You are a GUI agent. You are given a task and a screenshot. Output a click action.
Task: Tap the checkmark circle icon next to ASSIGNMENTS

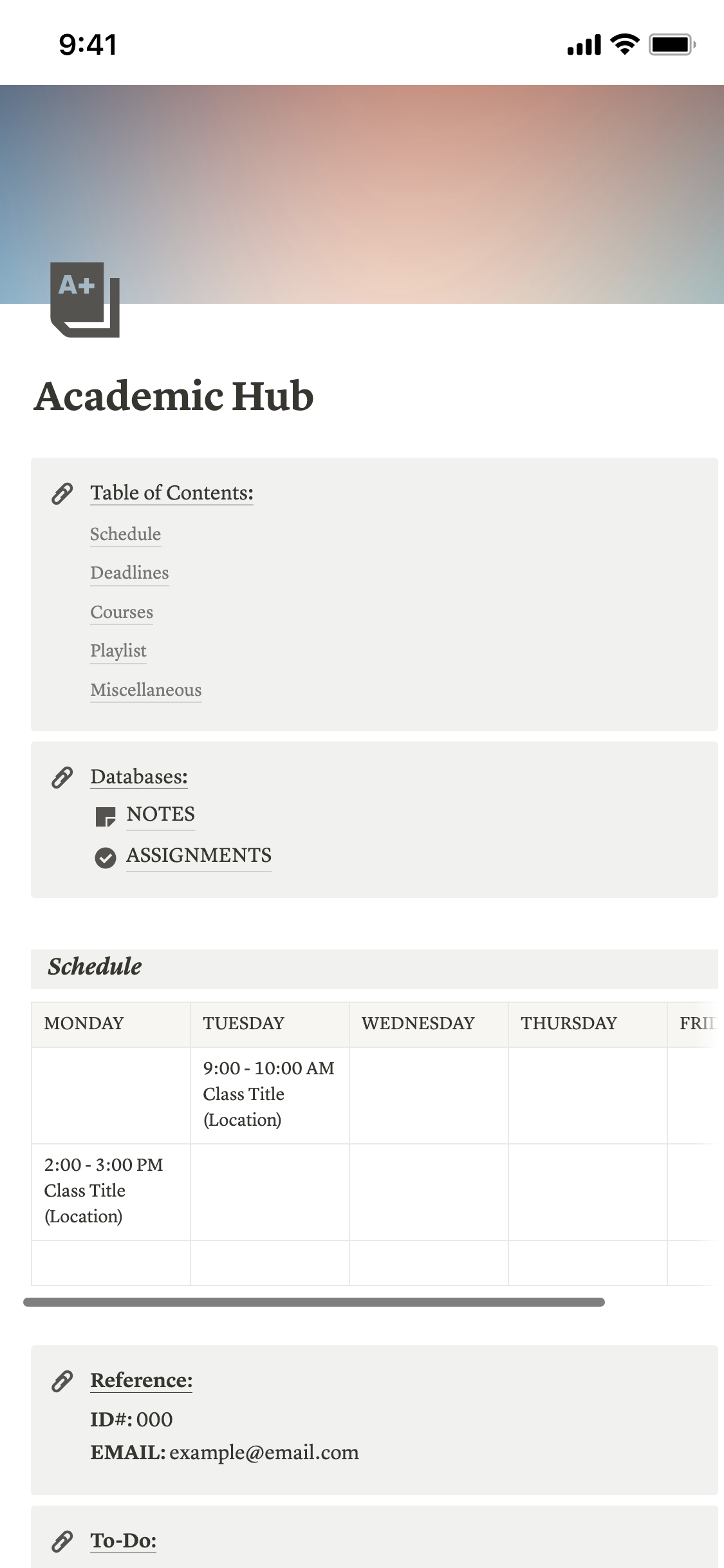(x=105, y=857)
